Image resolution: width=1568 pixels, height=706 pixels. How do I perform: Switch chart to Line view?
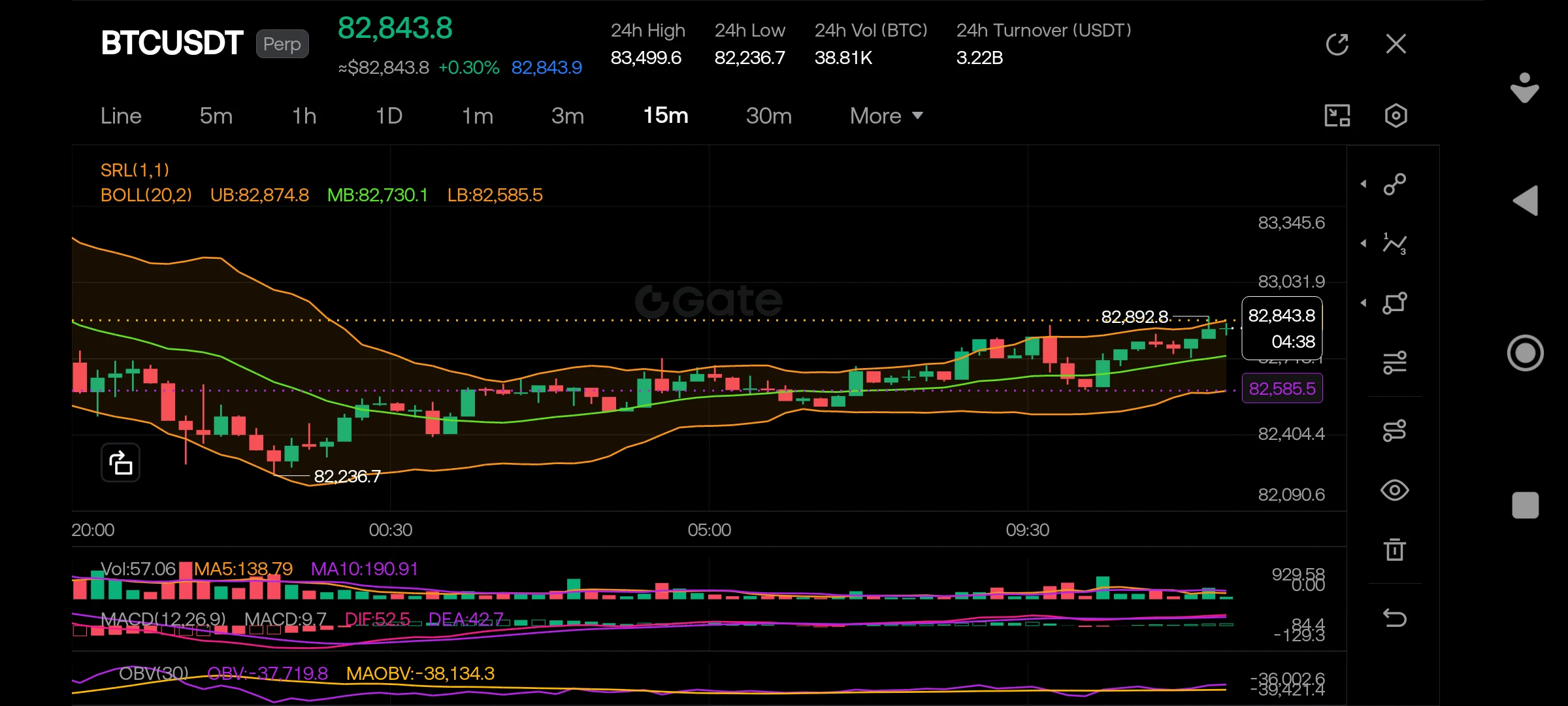tap(121, 116)
